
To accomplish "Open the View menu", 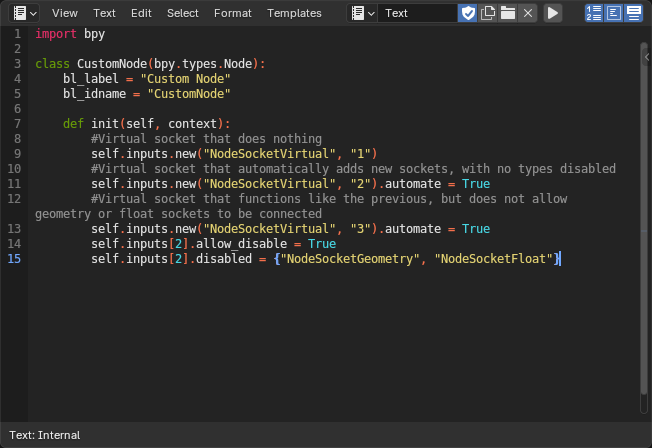I will (65, 13).
